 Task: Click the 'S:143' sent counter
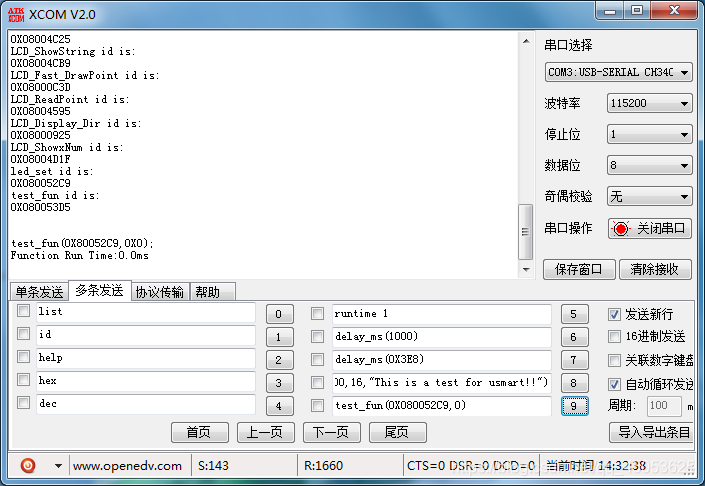(213, 466)
